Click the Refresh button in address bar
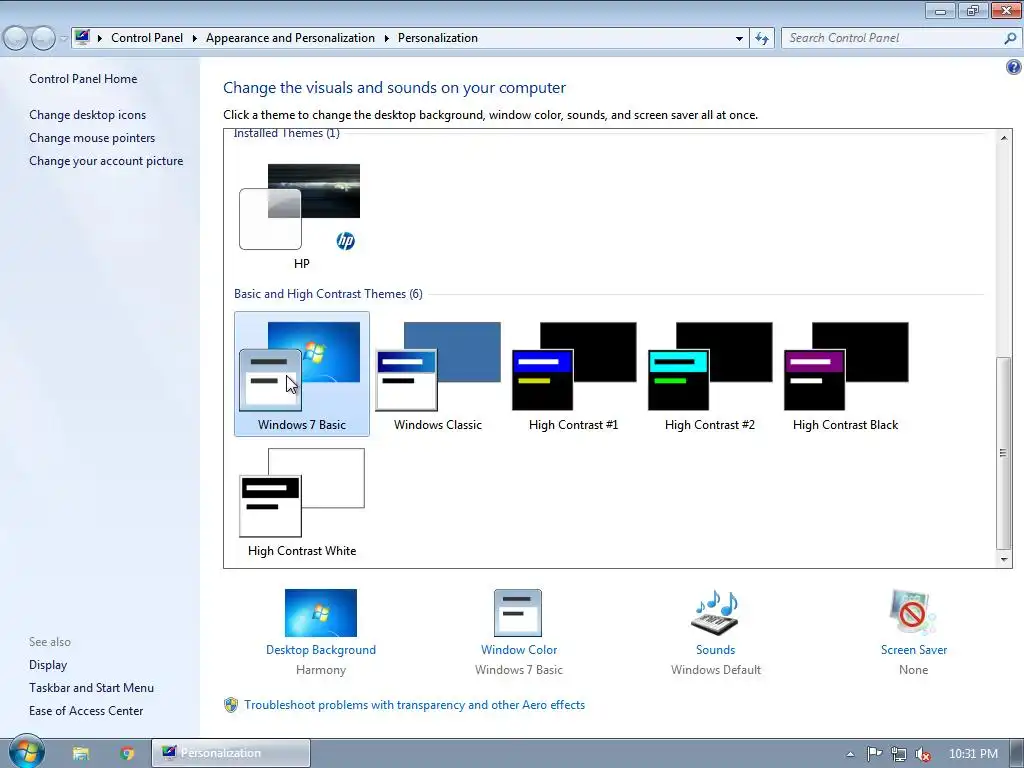 pos(761,39)
